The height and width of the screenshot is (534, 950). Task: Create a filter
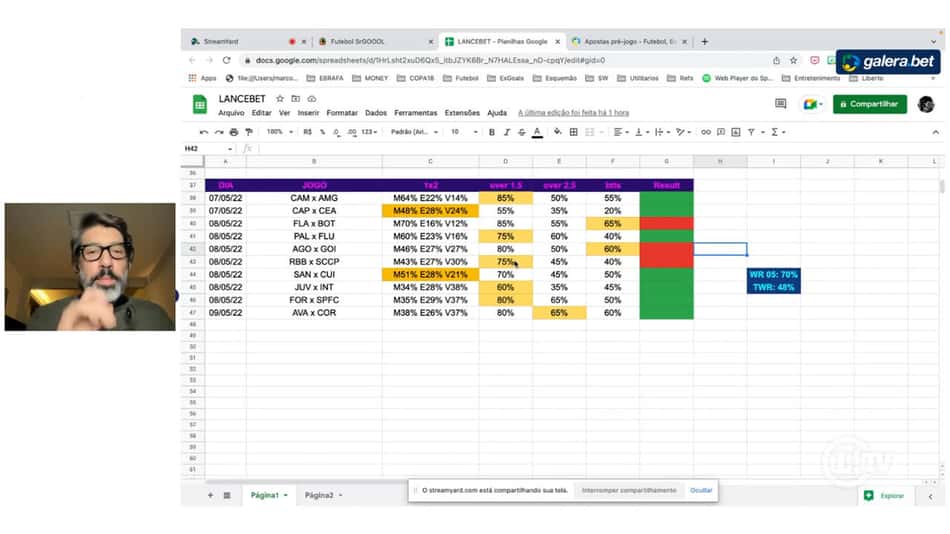(751, 132)
